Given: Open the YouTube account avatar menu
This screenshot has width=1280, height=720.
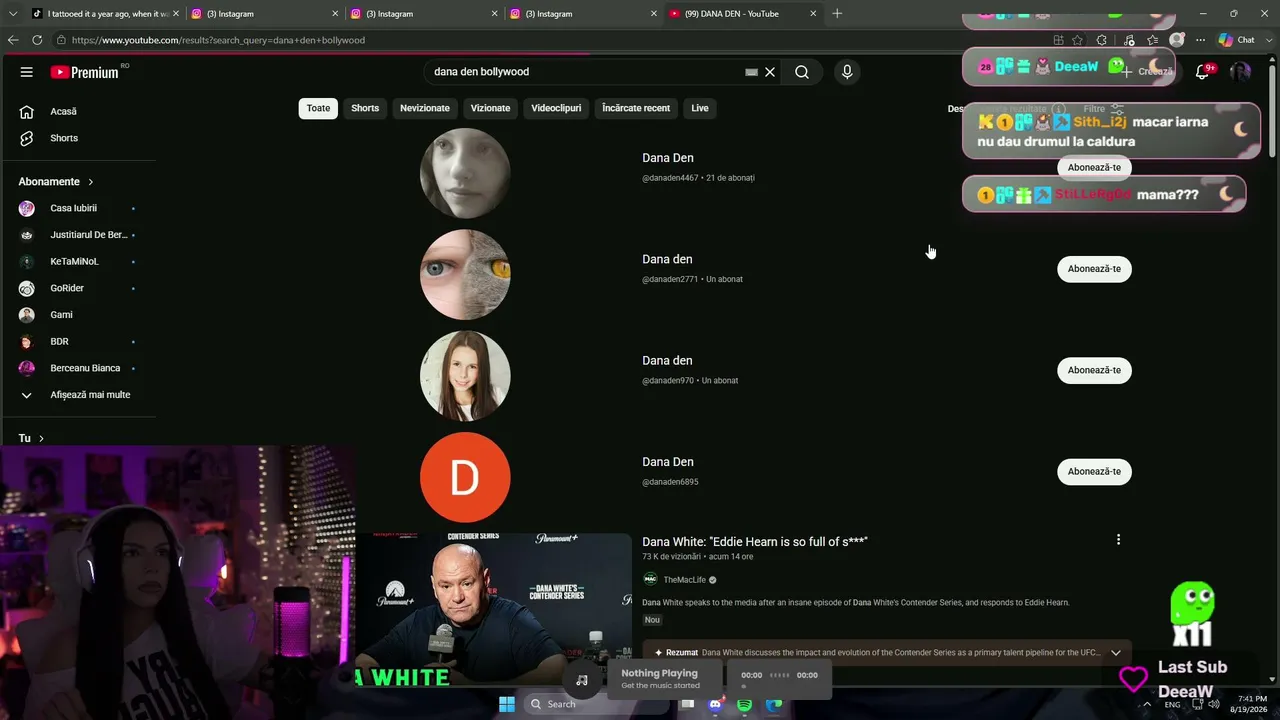Looking at the screenshot, I should pos(1240,72).
